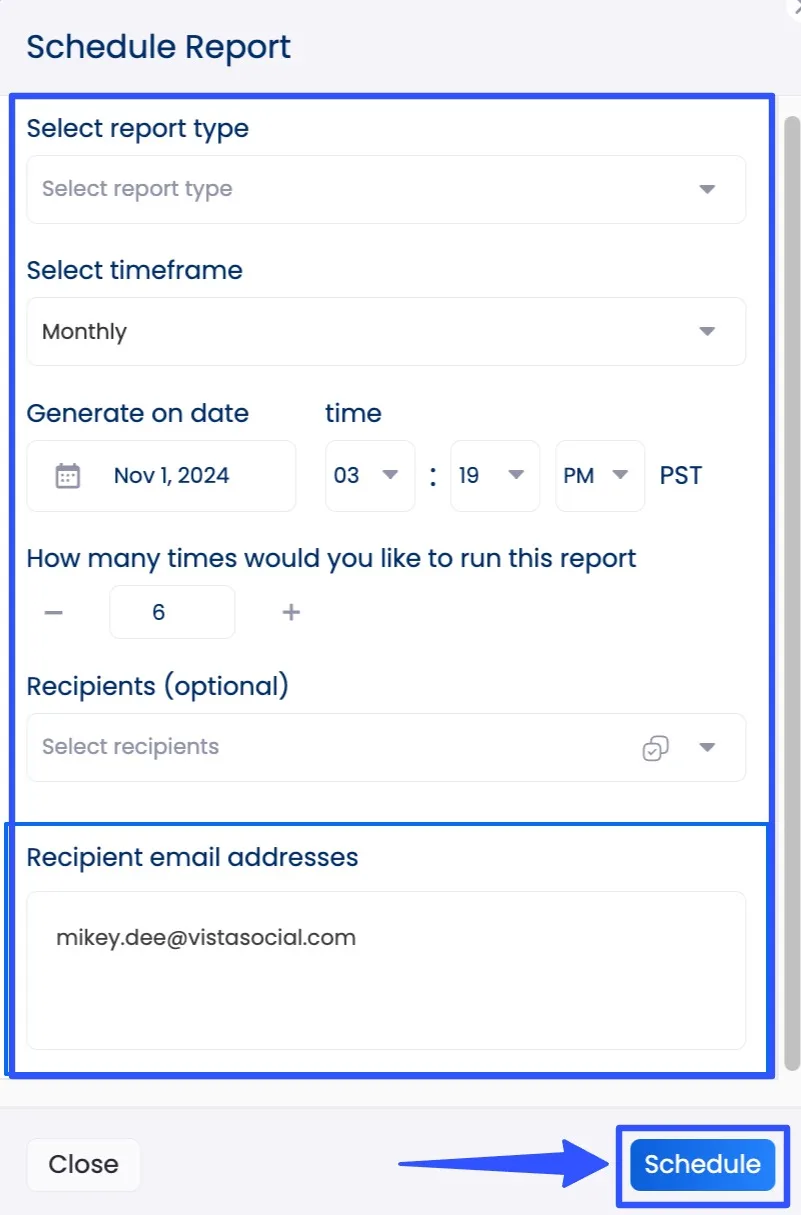Open the hour dropdown showing 03
The width and height of the screenshot is (801, 1215).
(x=369, y=476)
